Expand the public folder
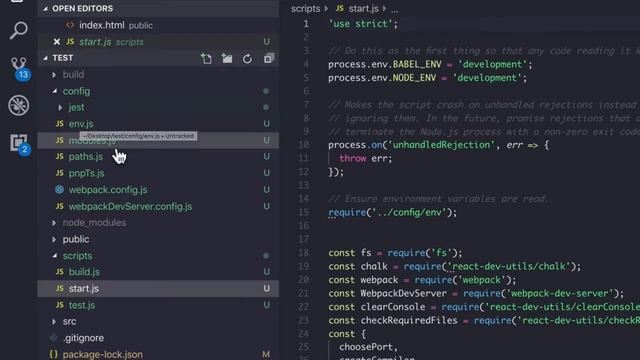 click(x=54, y=239)
